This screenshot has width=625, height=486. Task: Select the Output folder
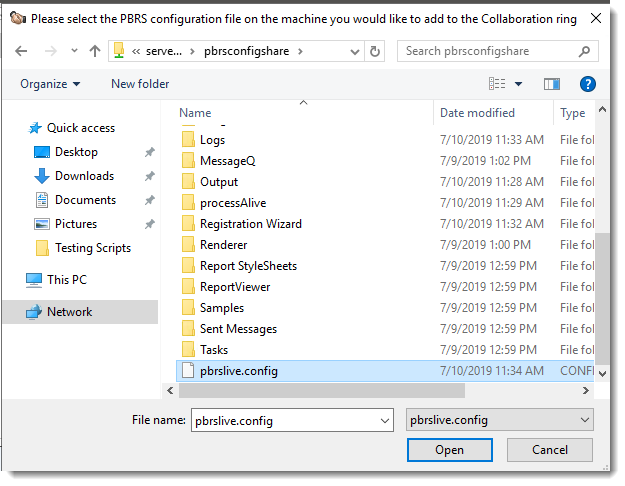coord(218,182)
